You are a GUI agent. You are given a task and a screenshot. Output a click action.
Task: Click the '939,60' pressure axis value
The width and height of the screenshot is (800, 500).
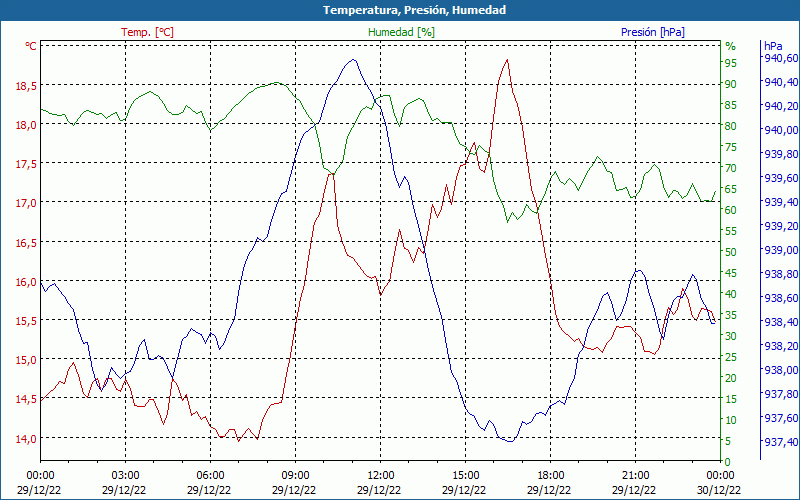click(x=781, y=178)
